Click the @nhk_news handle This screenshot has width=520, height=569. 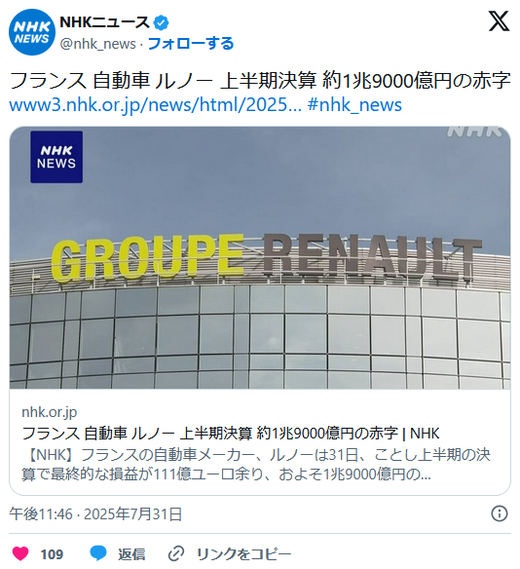pos(98,44)
